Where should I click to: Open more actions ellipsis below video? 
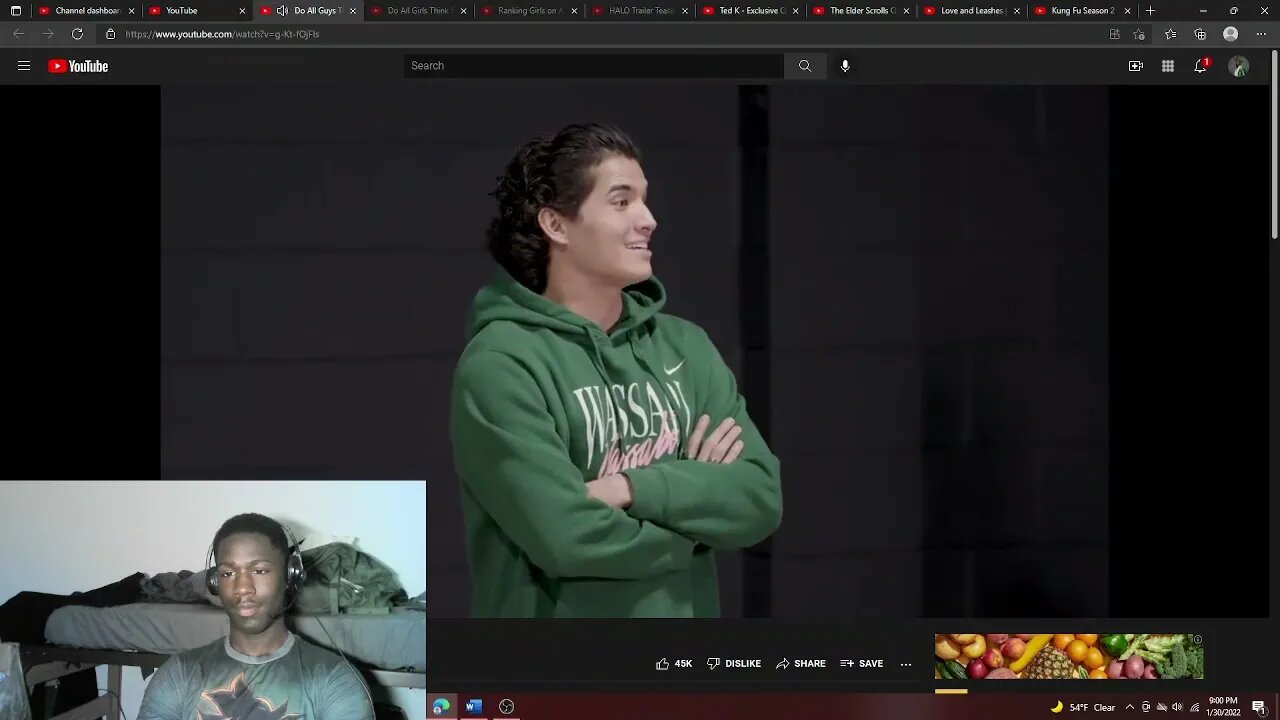pos(906,663)
